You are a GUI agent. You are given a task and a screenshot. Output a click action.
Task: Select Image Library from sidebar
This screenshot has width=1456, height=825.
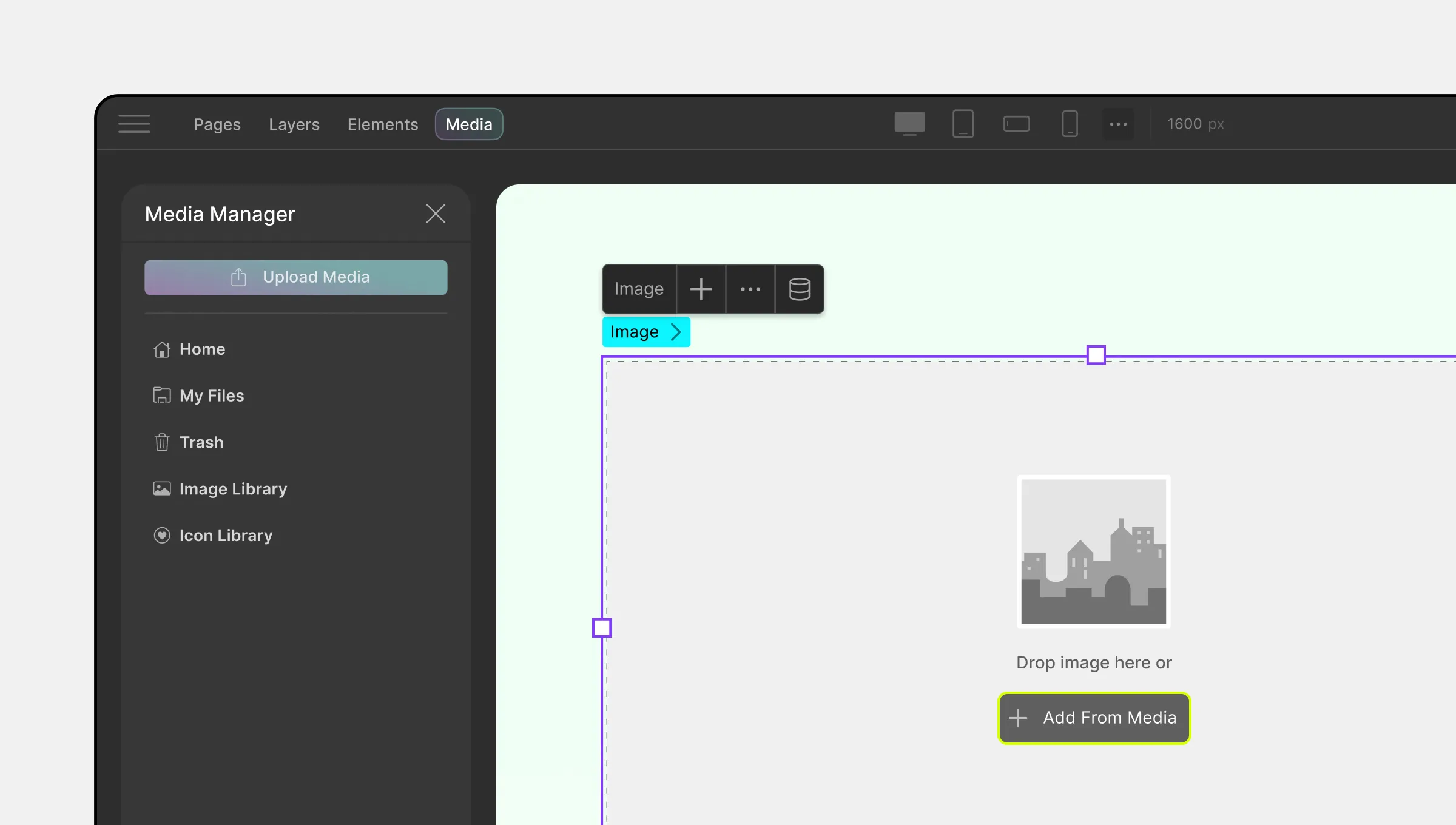coord(233,489)
